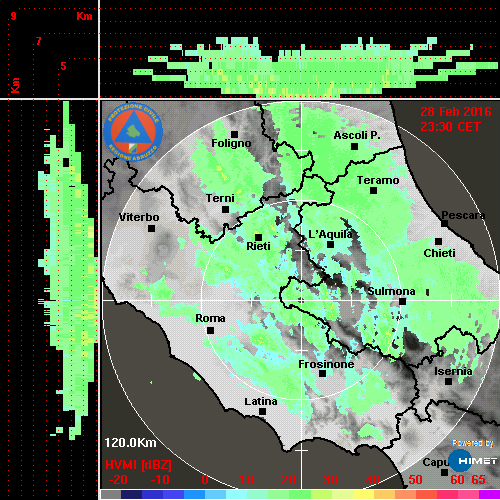Viewport: 500px width, 500px height.
Task: Click the Teramo city label
Action: pyautogui.click(x=378, y=180)
